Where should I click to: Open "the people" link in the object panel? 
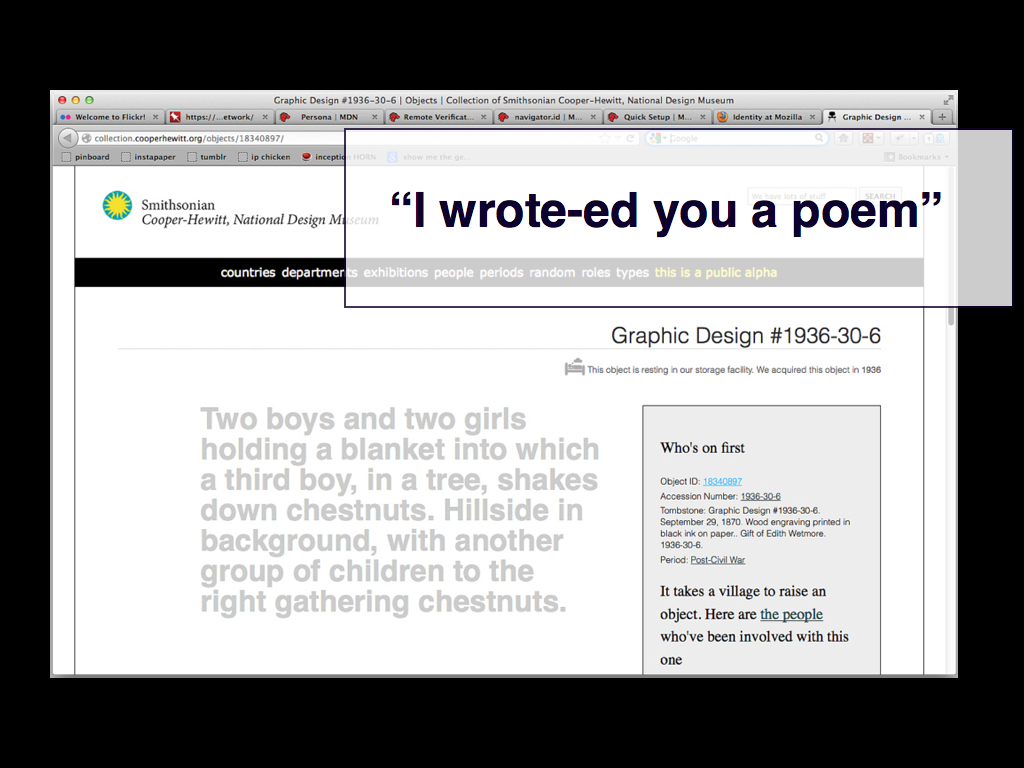tap(791, 614)
